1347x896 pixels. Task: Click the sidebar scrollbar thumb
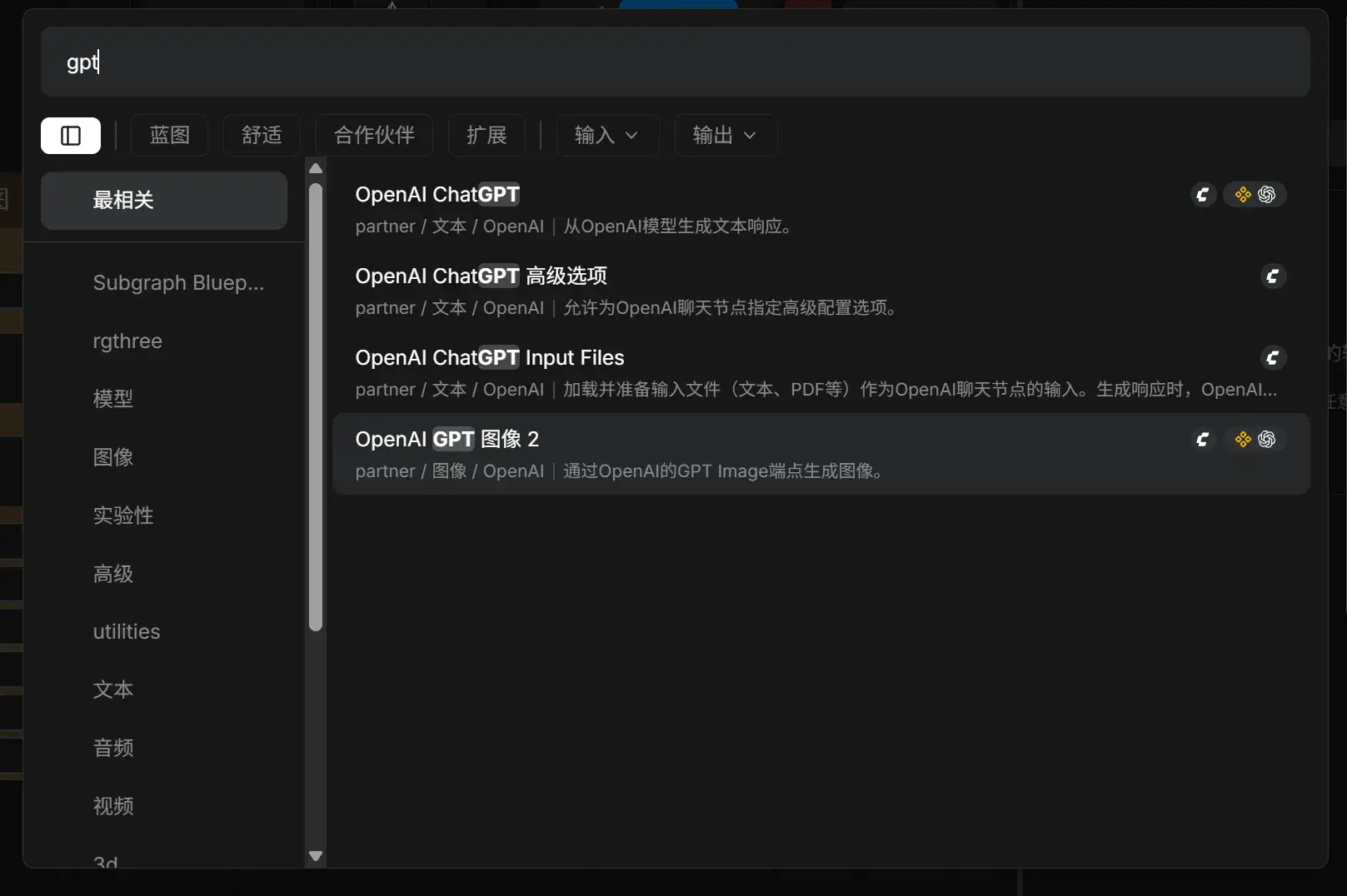[x=316, y=407]
